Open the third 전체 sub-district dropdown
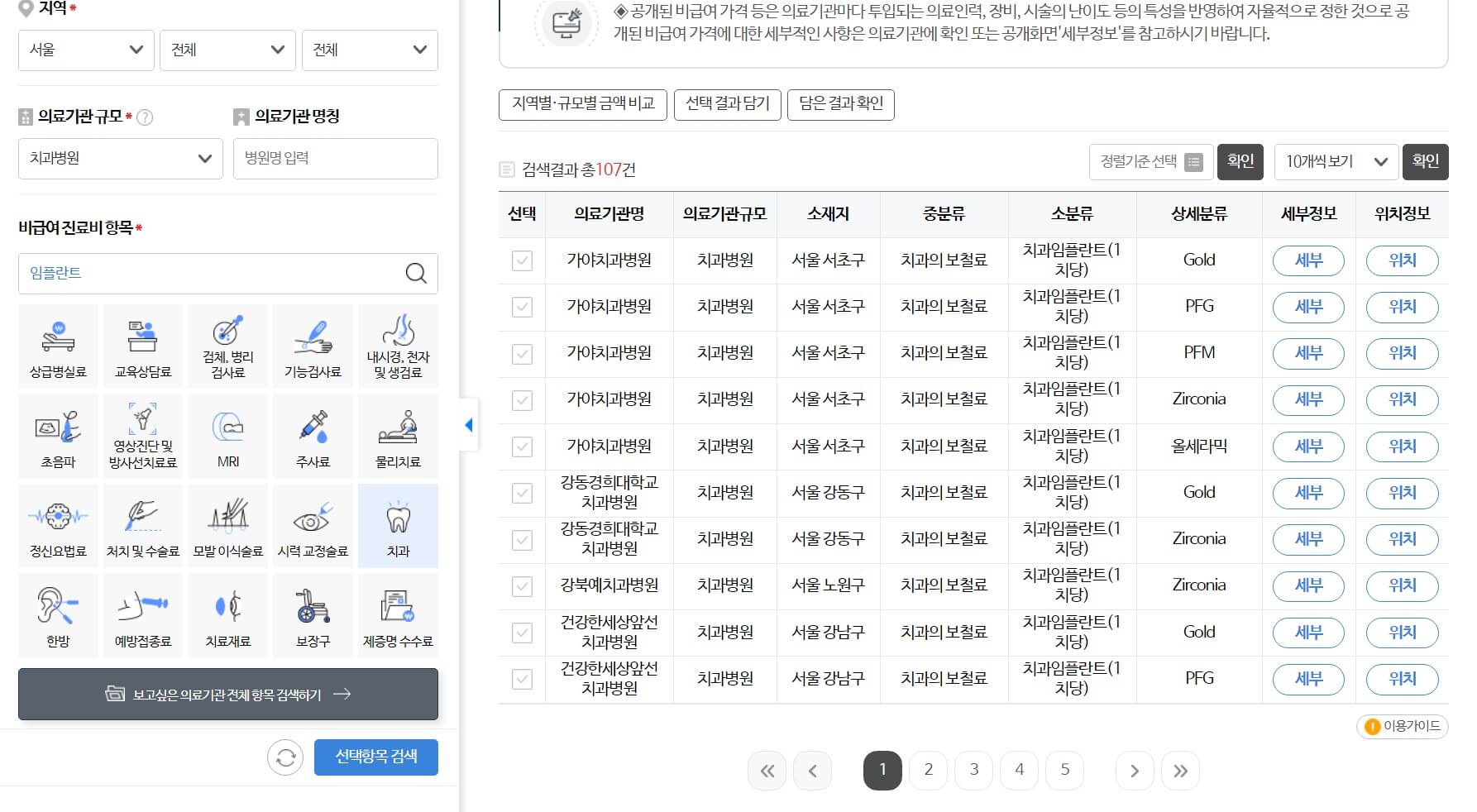This screenshot has width=1477, height=812. 370,50
